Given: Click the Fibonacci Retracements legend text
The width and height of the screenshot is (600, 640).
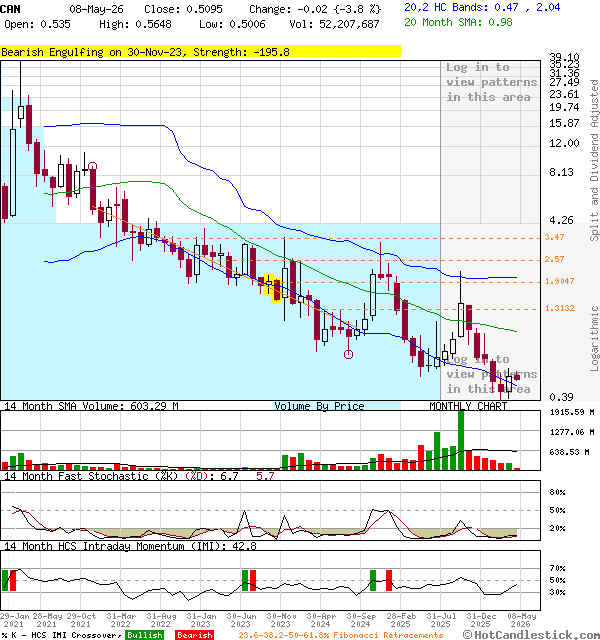Looking at the screenshot, I should (341, 635).
